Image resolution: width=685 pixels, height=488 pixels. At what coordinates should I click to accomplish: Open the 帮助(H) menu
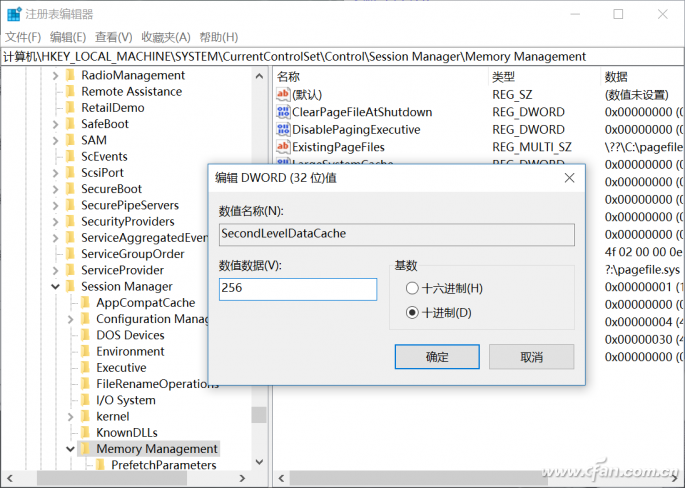click(218, 37)
